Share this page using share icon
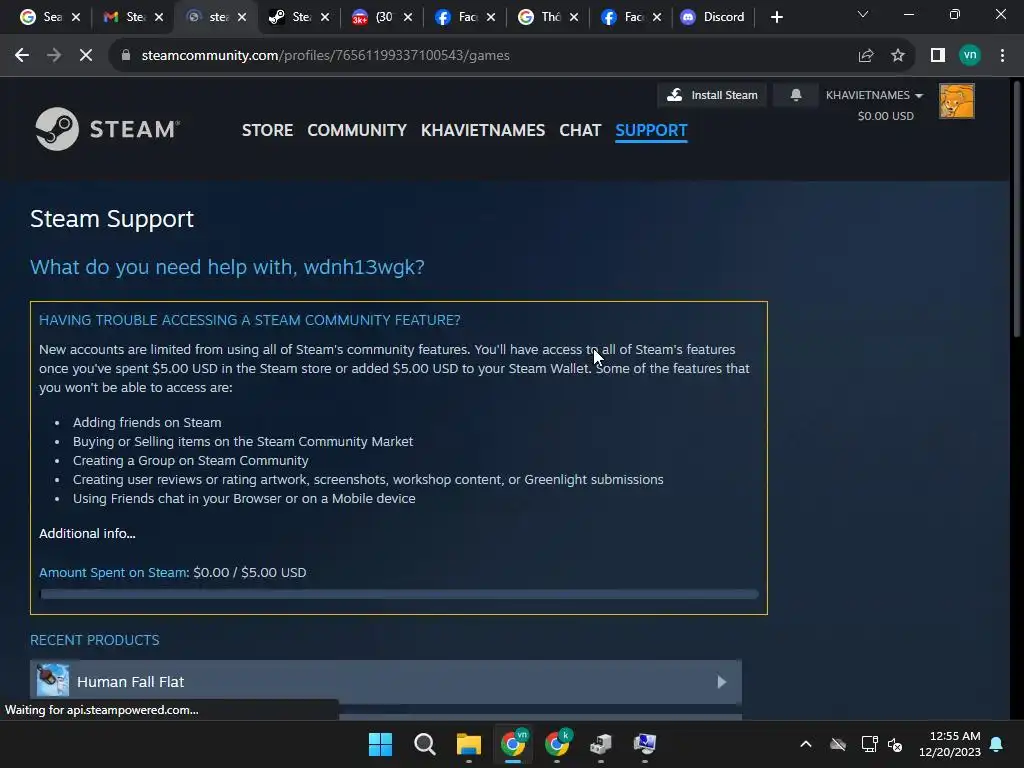The image size is (1024, 768). click(x=866, y=56)
